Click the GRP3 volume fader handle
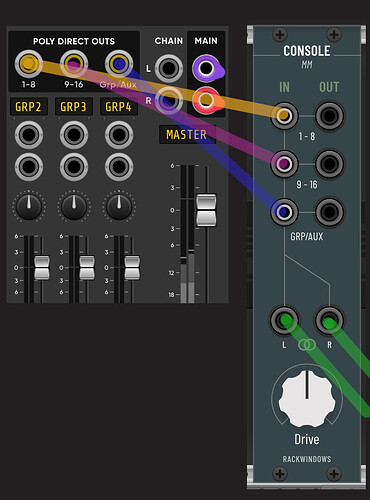Screen dimensions: 370x500 coord(87,268)
